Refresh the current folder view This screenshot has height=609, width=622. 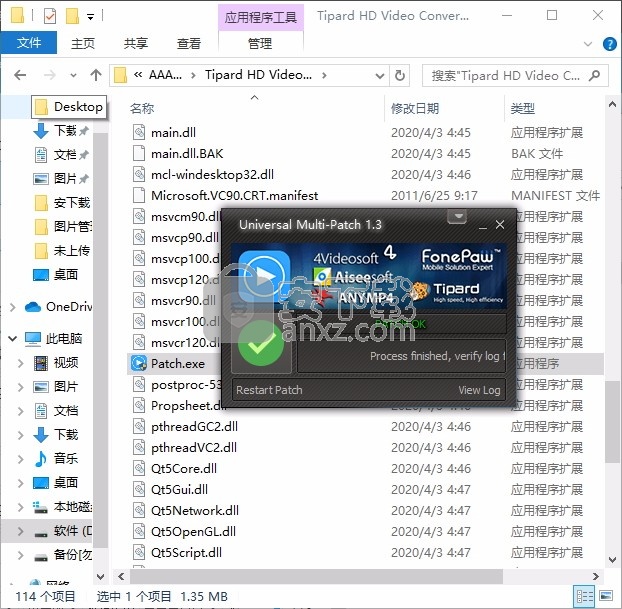click(x=400, y=75)
